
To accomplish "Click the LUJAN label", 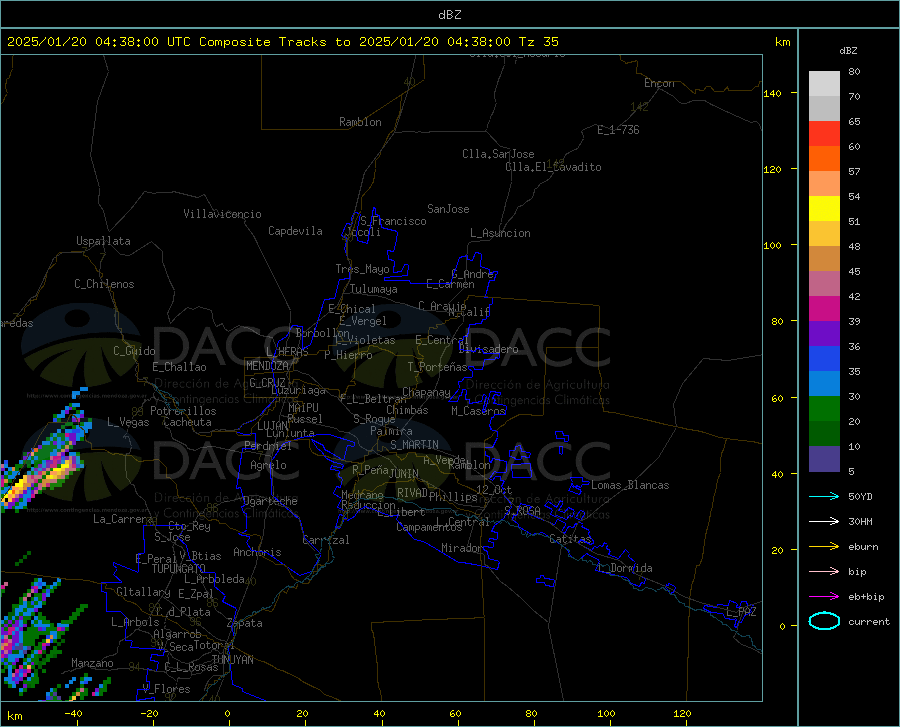I will pyautogui.click(x=272, y=426).
